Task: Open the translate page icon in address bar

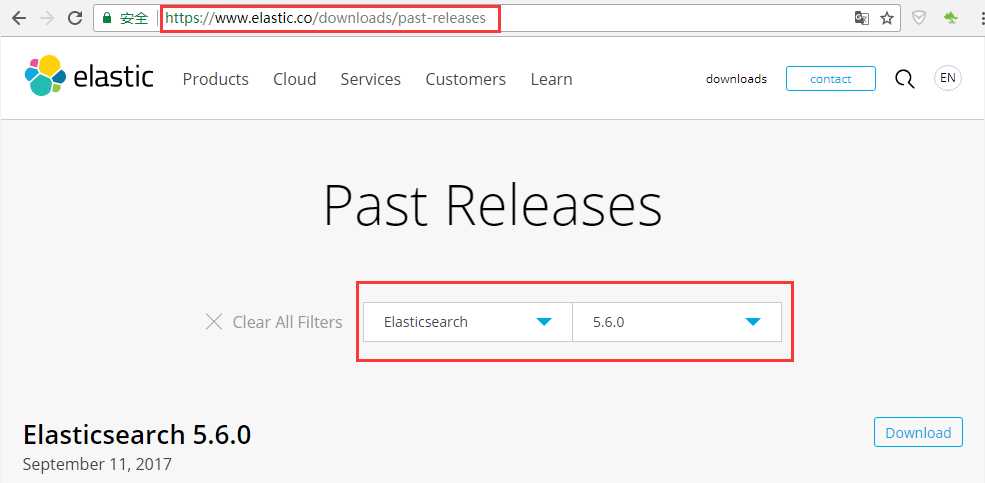Action: 862,18
